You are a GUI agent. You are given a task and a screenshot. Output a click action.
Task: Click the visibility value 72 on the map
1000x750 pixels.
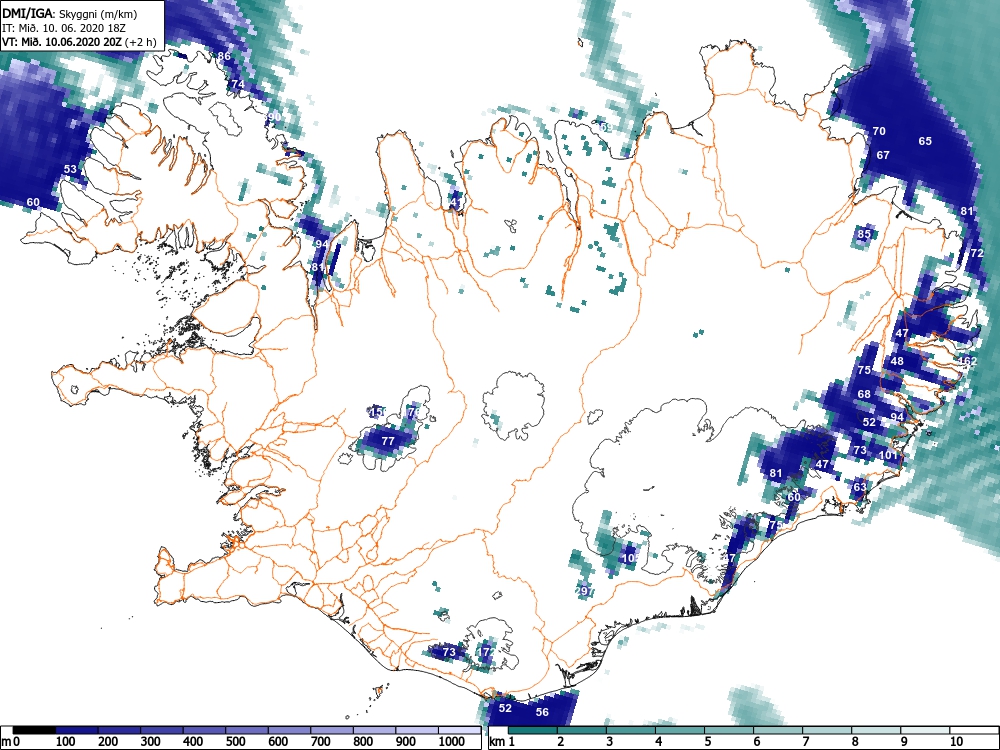977,253
